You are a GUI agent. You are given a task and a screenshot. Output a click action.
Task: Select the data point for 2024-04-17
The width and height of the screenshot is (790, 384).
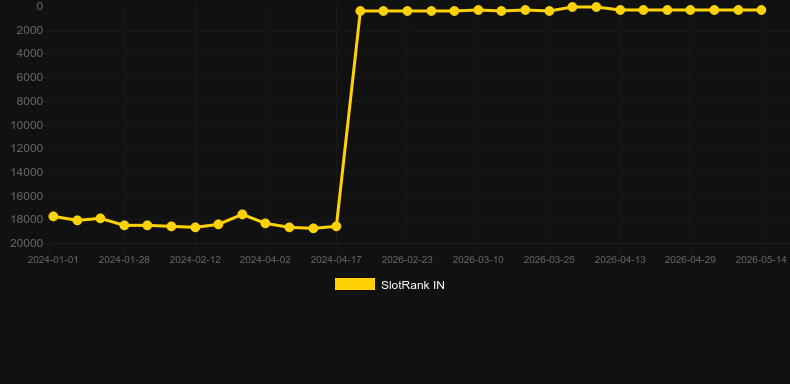[336, 227]
